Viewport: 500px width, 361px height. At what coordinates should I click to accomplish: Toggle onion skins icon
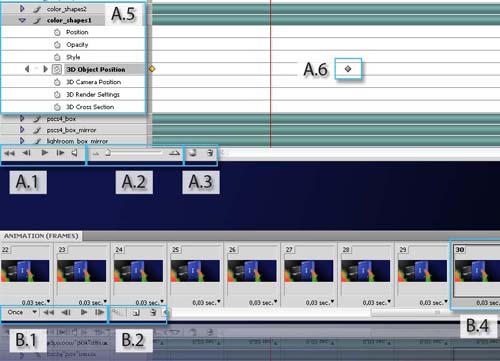[x=193, y=153]
